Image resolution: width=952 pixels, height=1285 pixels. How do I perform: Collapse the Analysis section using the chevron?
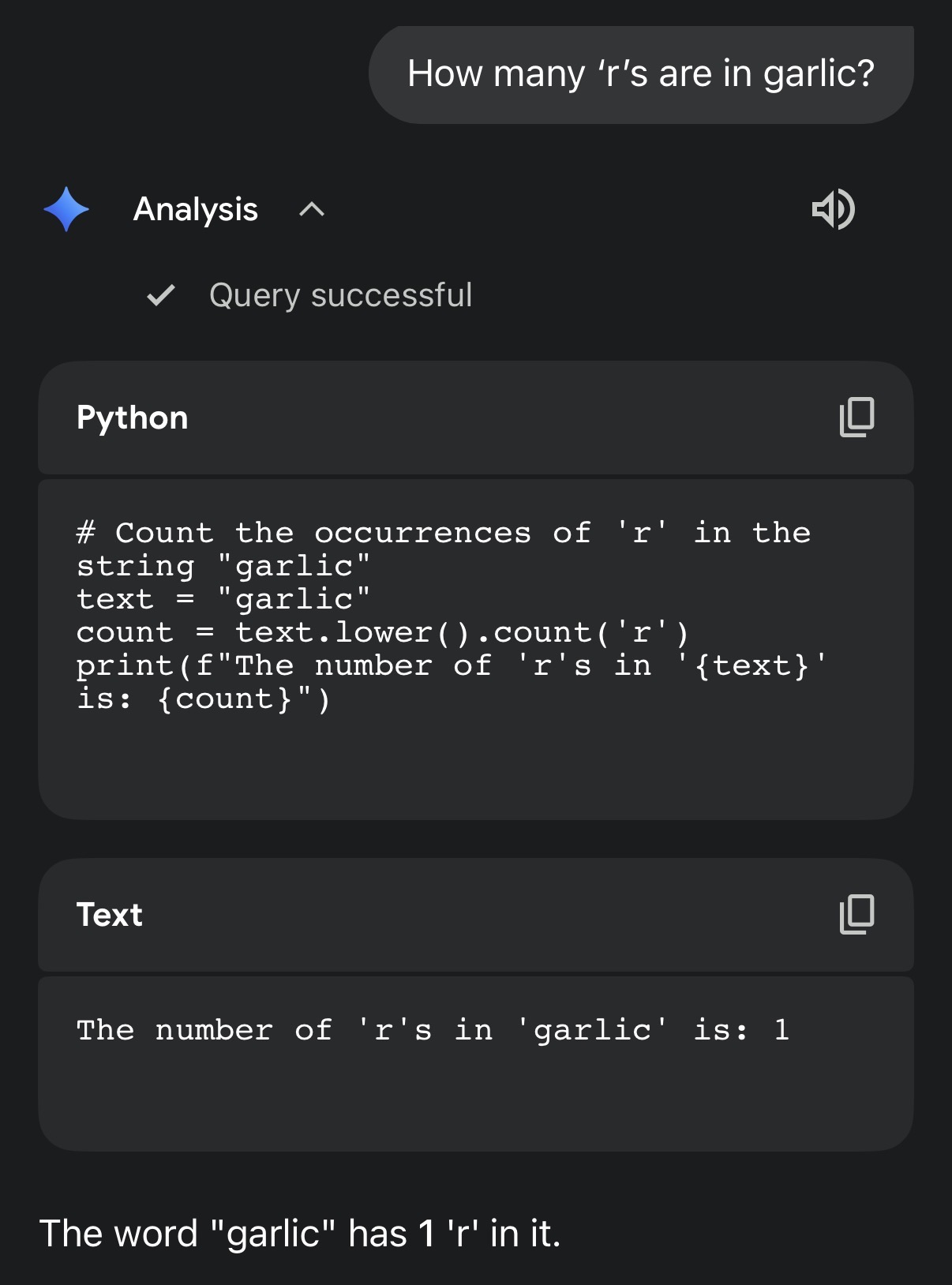(312, 209)
